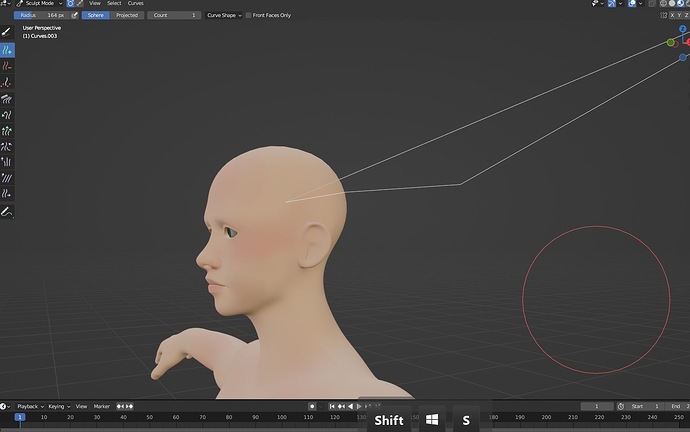
Task: Select the Annotate tool
Action: coord(7,212)
